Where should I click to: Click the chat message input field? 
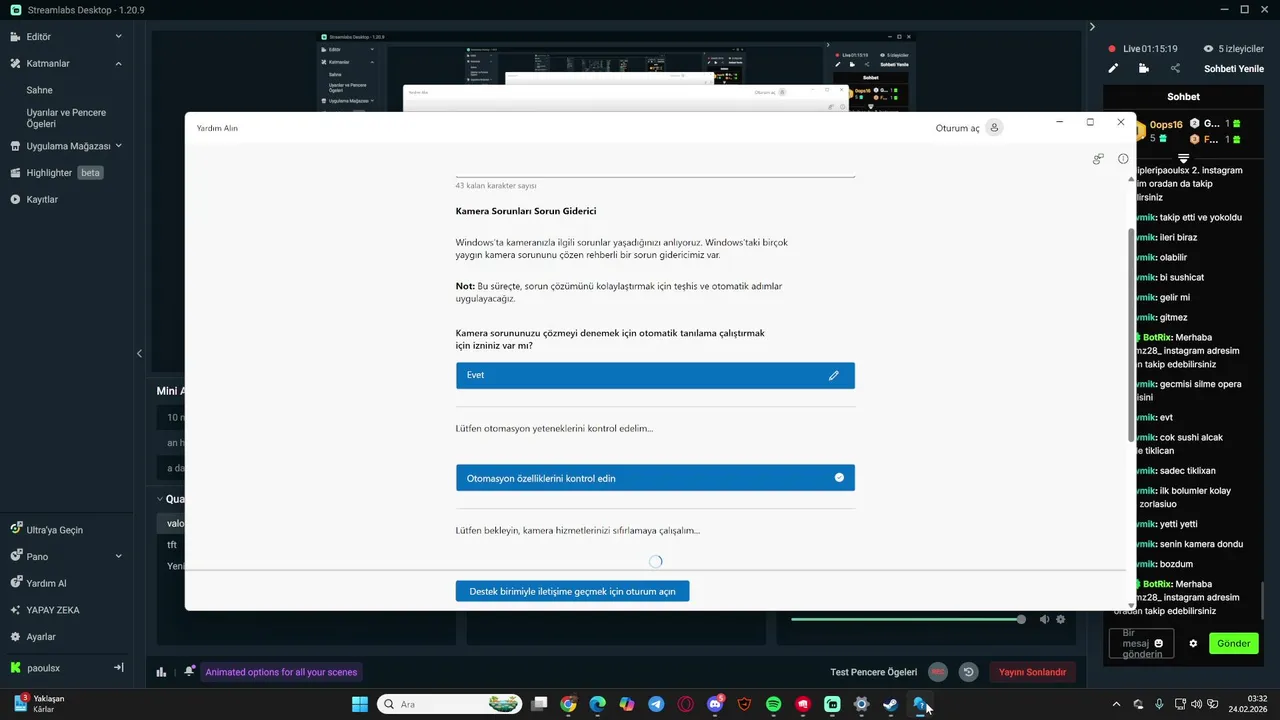(x=1142, y=643)
